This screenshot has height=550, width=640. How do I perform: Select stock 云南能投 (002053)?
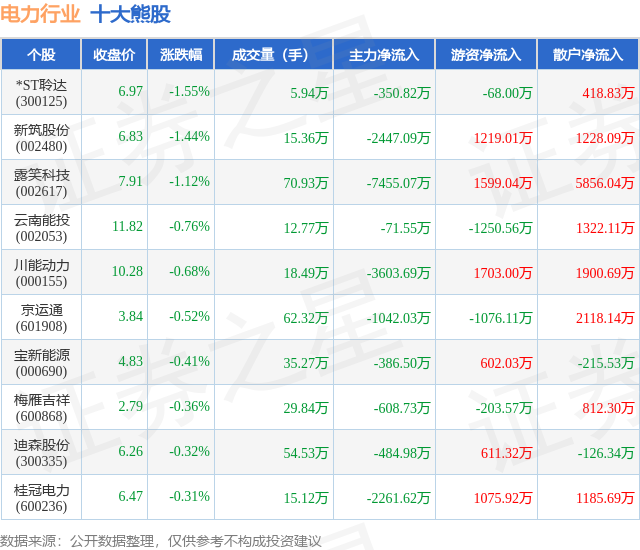pos(41,228)
